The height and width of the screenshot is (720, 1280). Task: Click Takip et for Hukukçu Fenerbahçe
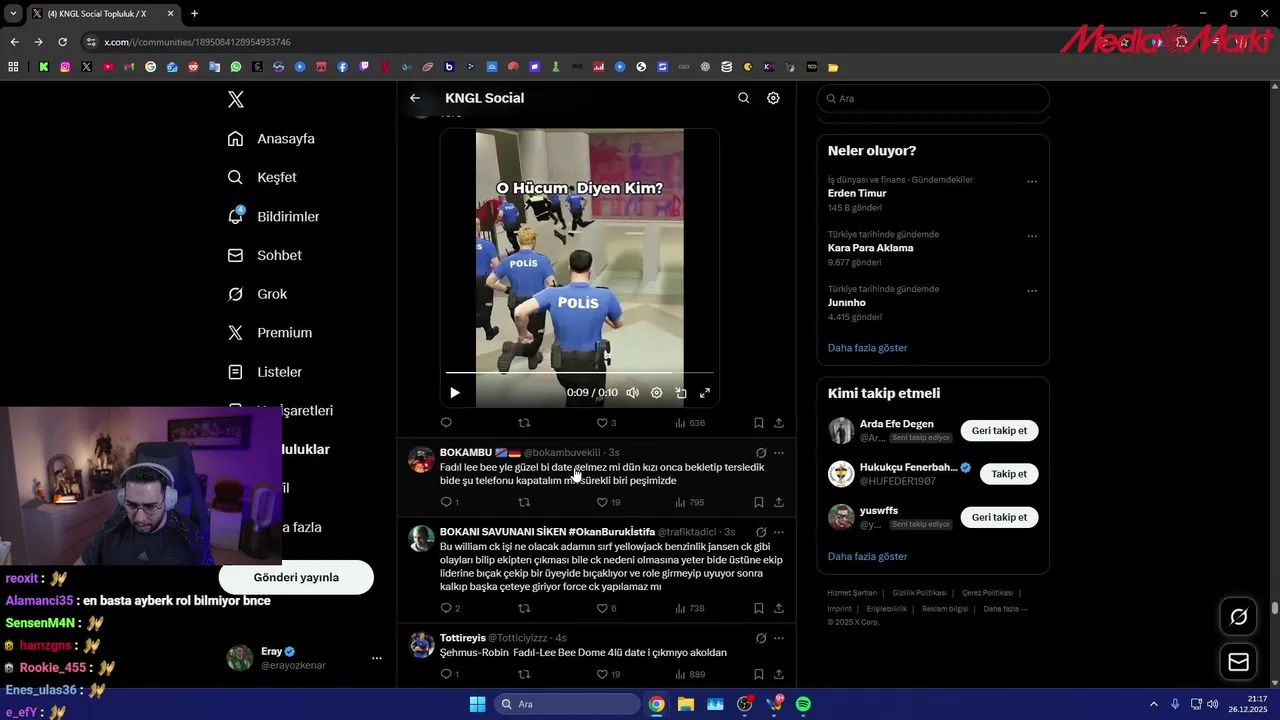[x=1008, y=474]
